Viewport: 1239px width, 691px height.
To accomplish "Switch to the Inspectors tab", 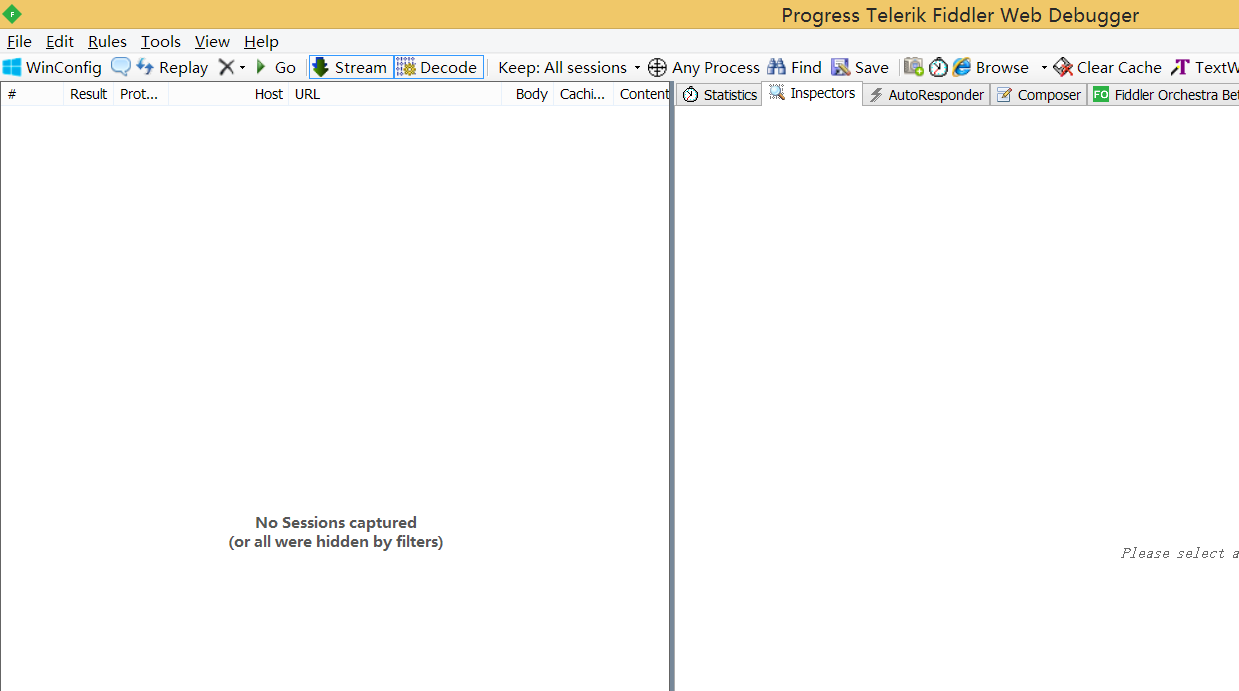I will coord(812,93).
